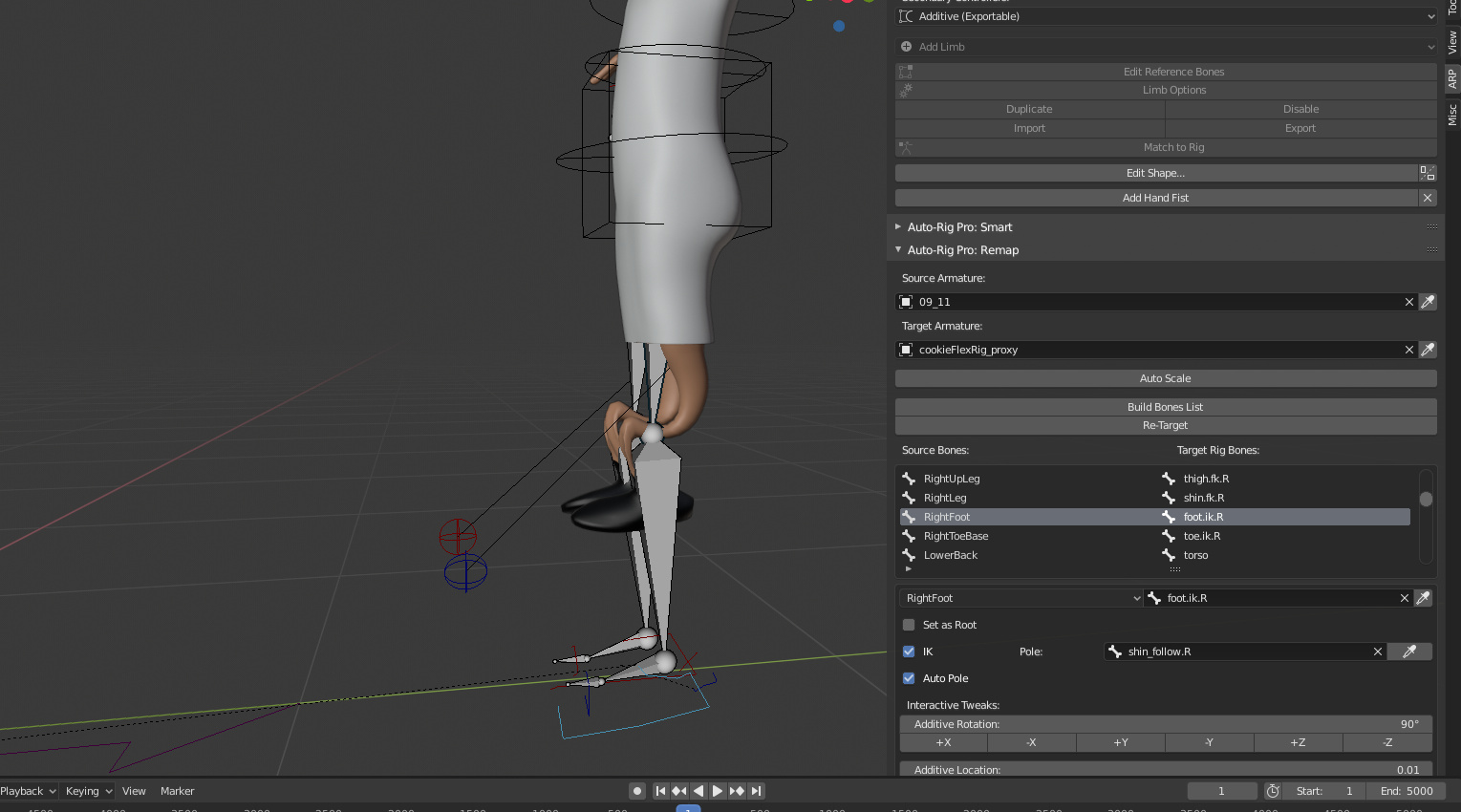This screenshot has height=812, width=1461.
Task: Open the Edit Shape picker icon
Action: (1428, 173)
